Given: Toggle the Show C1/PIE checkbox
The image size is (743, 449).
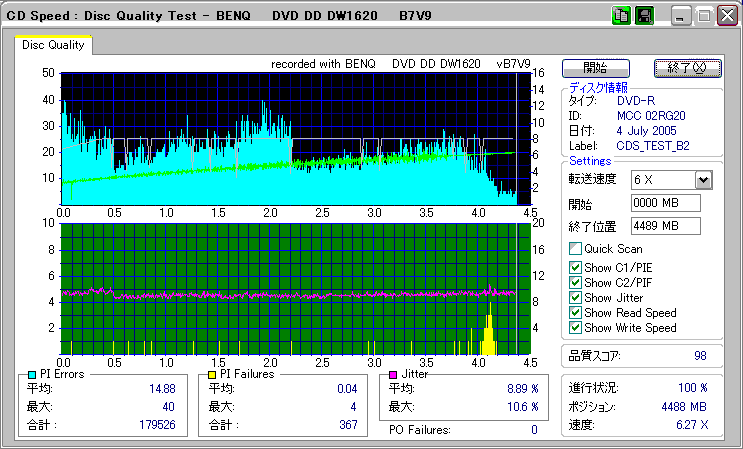Looking at the screenshot, I should [575, 267].
